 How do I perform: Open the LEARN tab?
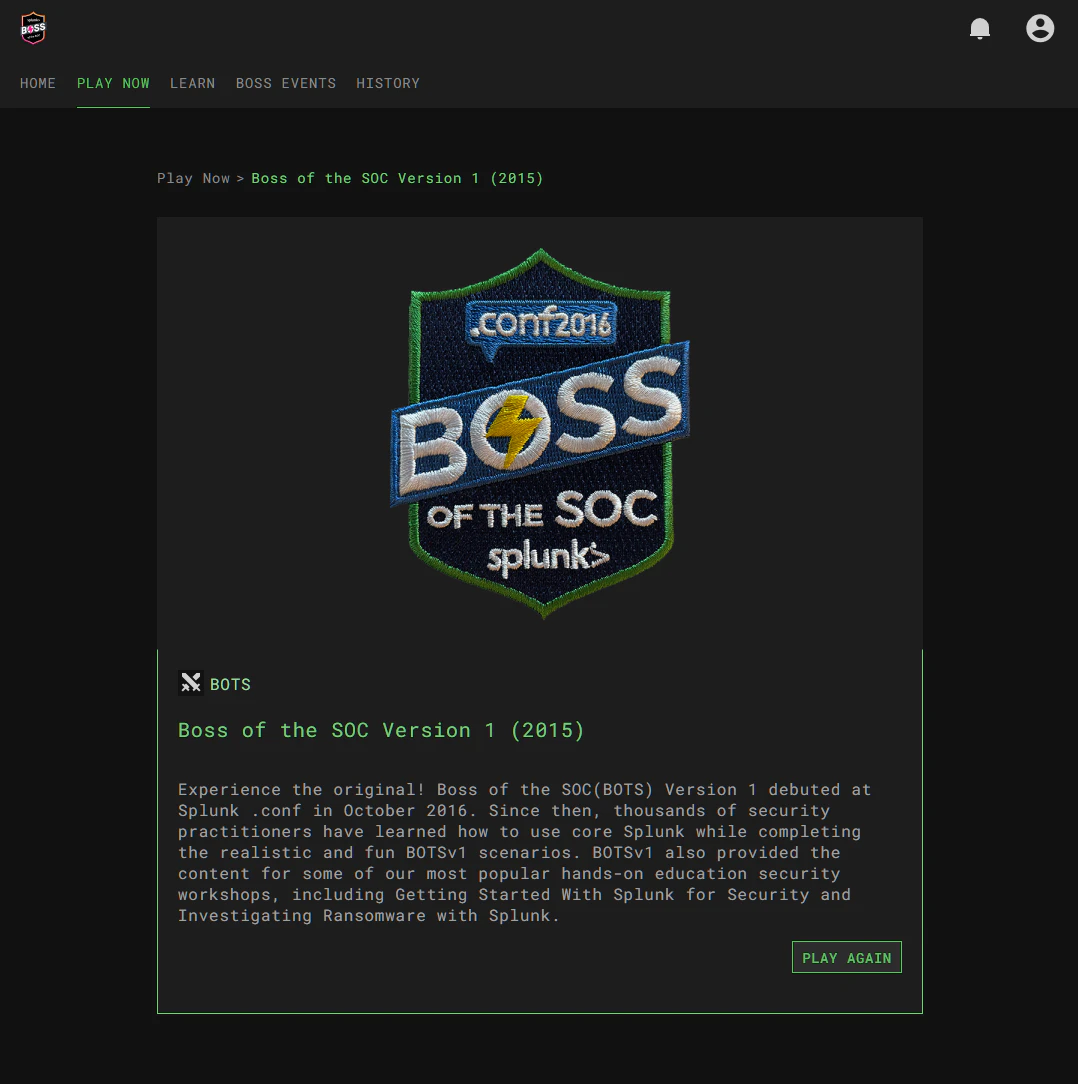pos(193,84)
